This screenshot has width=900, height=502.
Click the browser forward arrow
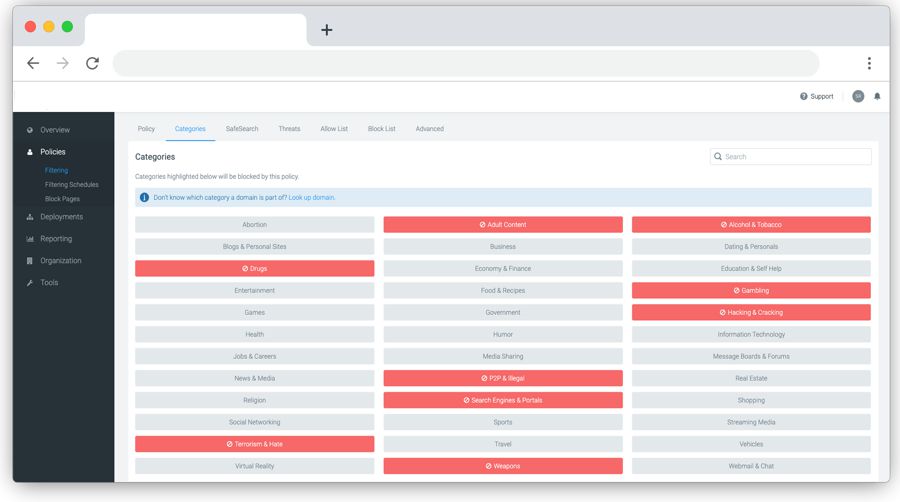63,63
